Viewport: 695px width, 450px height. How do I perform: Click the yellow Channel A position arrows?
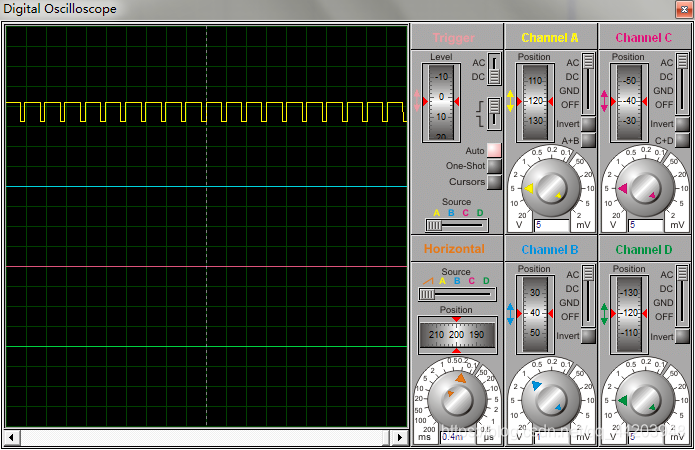510,101
